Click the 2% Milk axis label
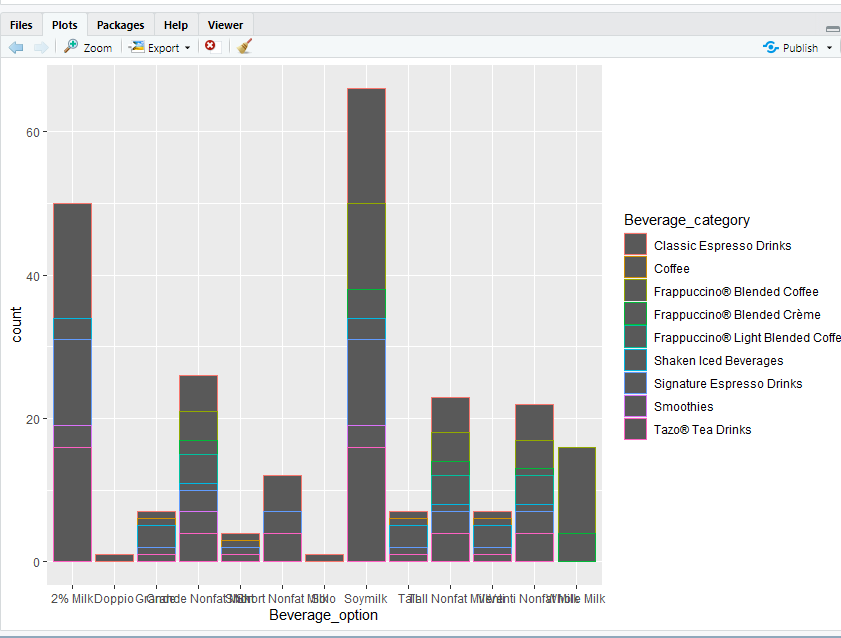The height and width of the screenshot is (638, 841). click(72, 598)
